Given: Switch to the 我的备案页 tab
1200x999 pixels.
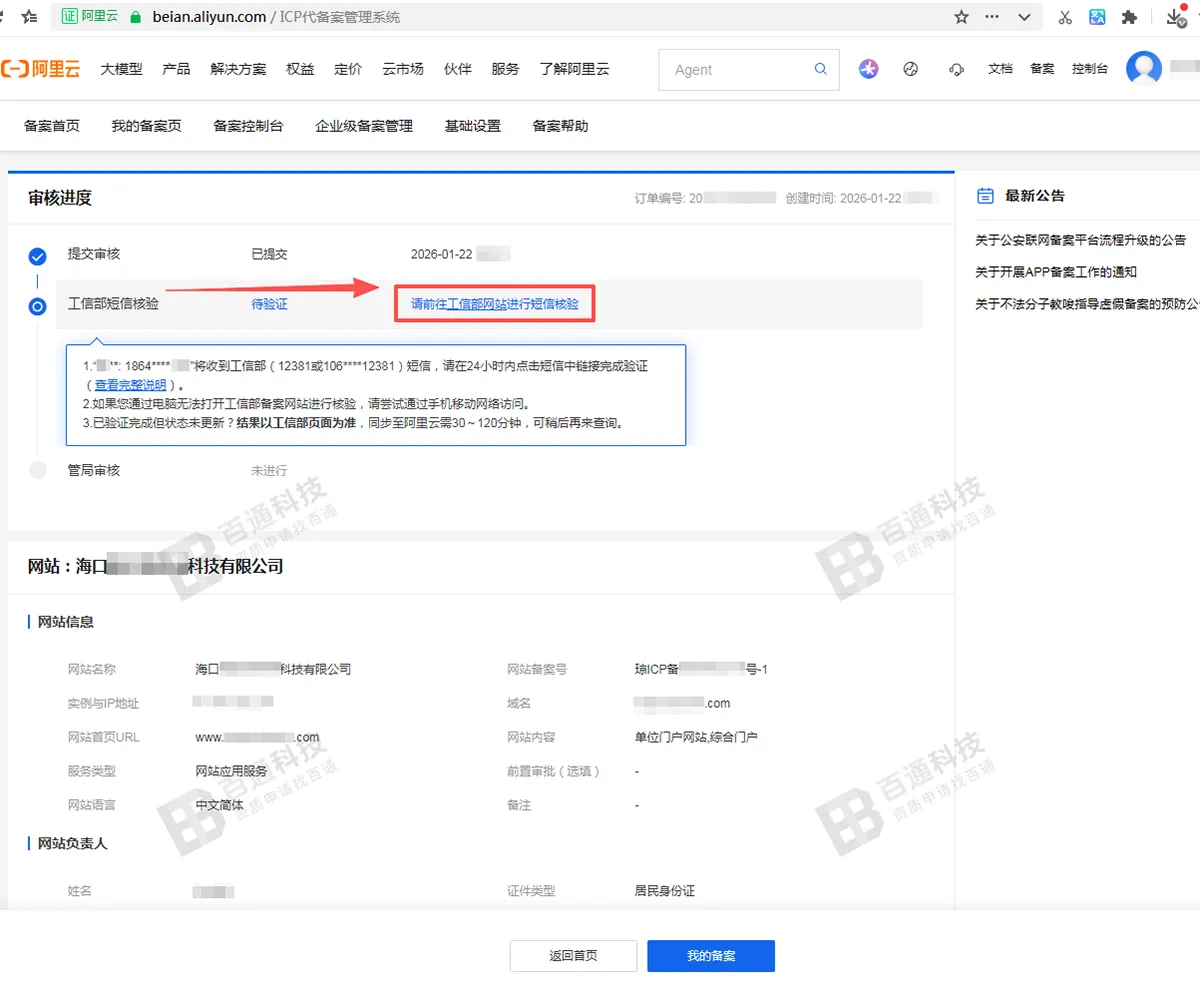Looking at the screenshot, I should (x=146, y=126).
